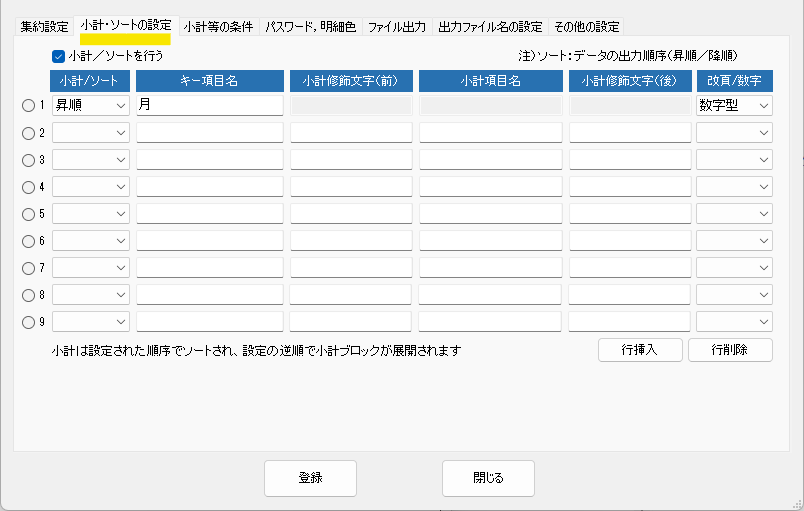Switch to the パスワード, 明細色 tab
804x511 pixels.
(x=310, y=26)
